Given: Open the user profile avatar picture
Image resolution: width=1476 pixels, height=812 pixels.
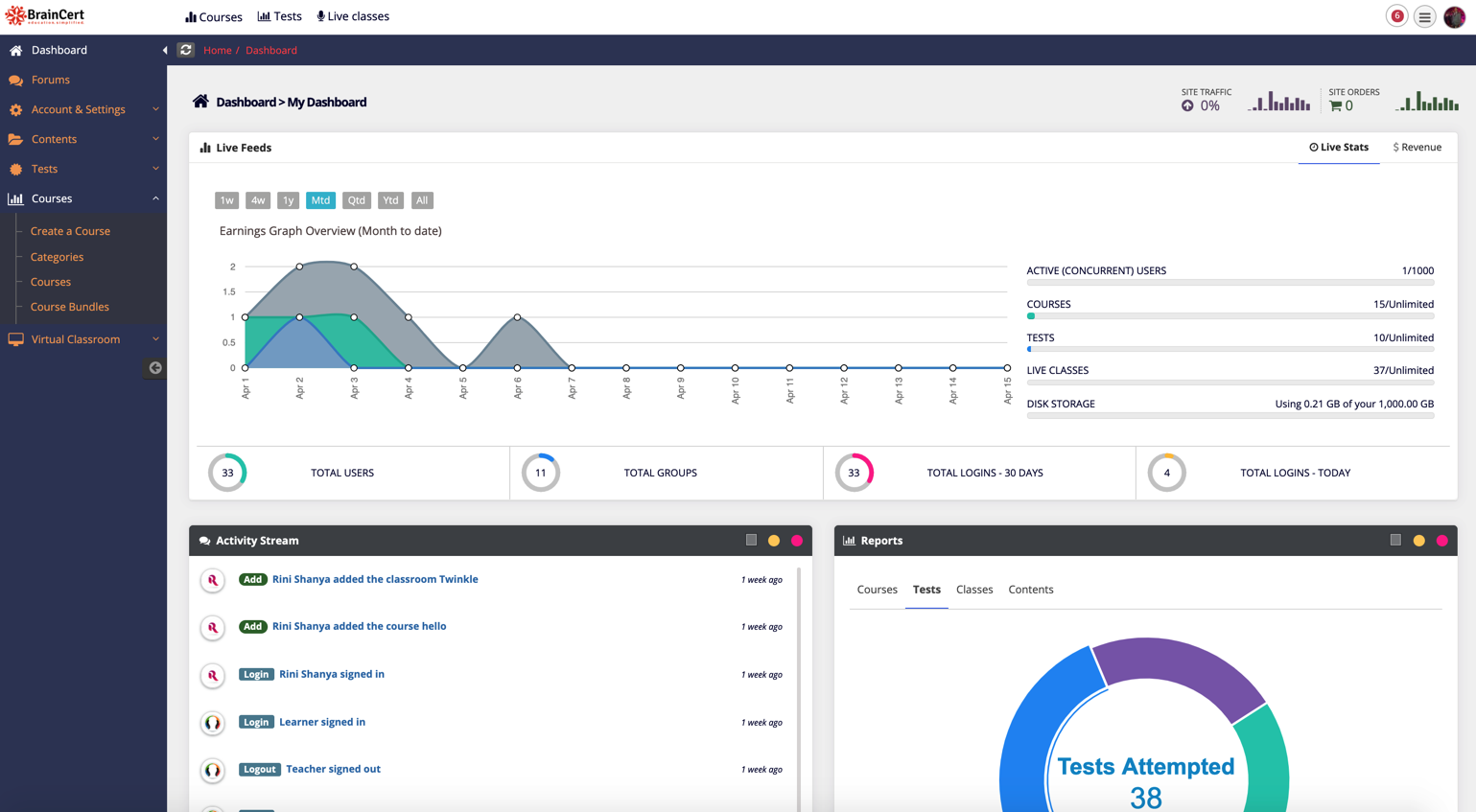Looking at the screenshot, I should coord(1456,16).
